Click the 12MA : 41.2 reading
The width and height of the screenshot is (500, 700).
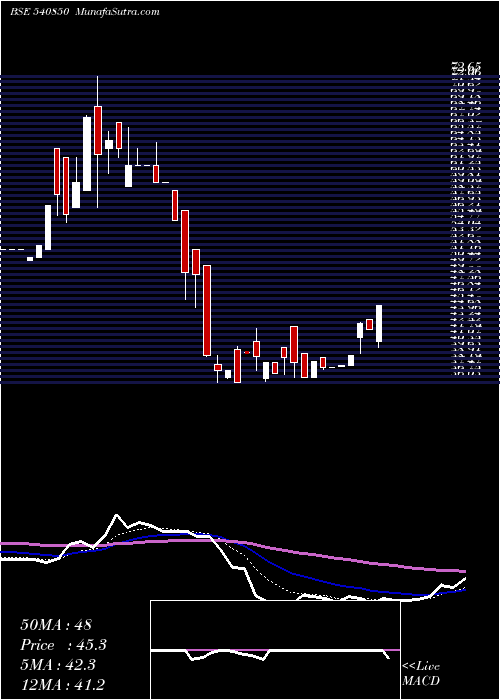(x=64, y=685)
